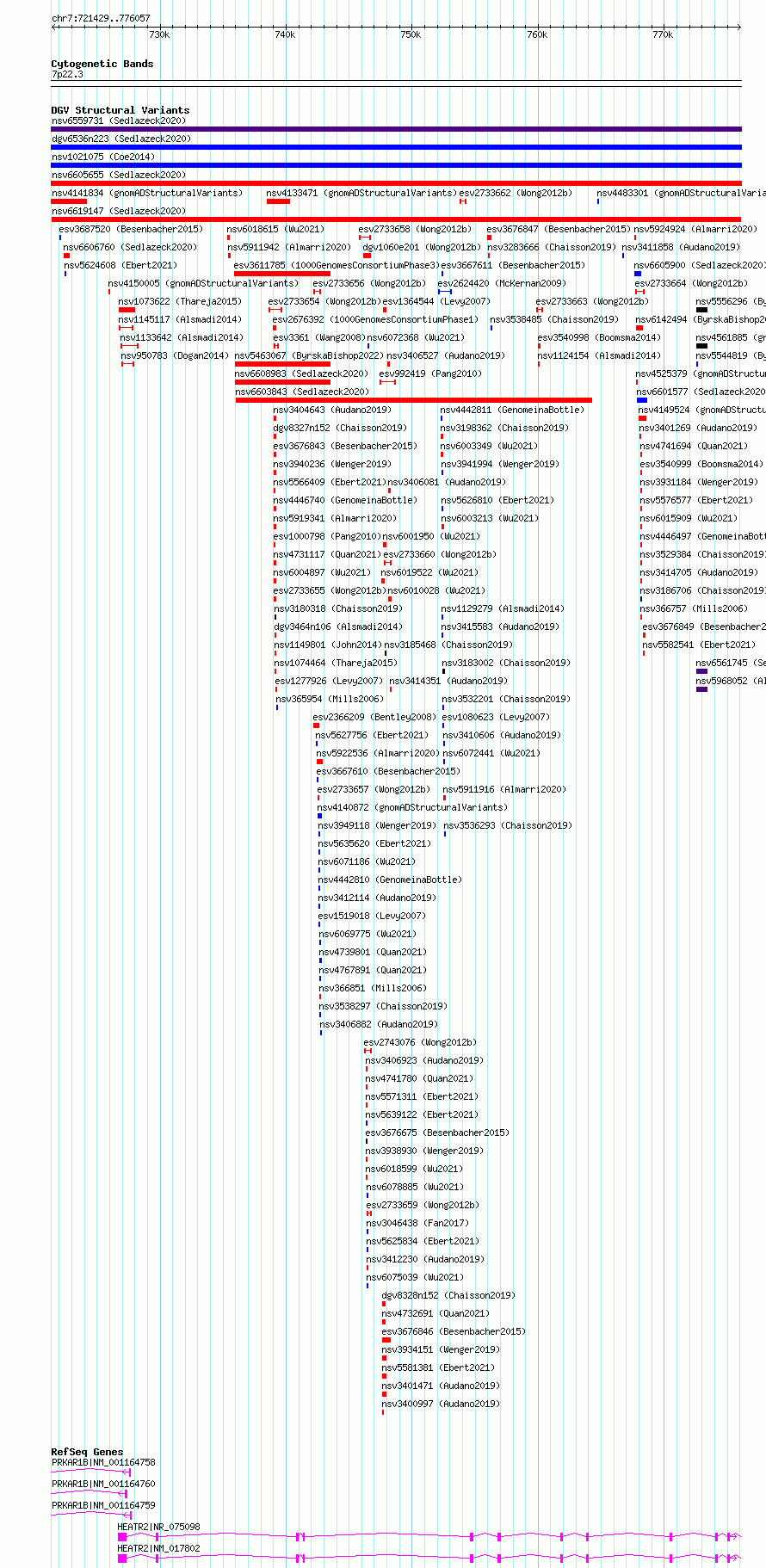Click the chr7:721429..776057 region label
The height and width of the screenshot is (1568, 766).
point(101,18)
